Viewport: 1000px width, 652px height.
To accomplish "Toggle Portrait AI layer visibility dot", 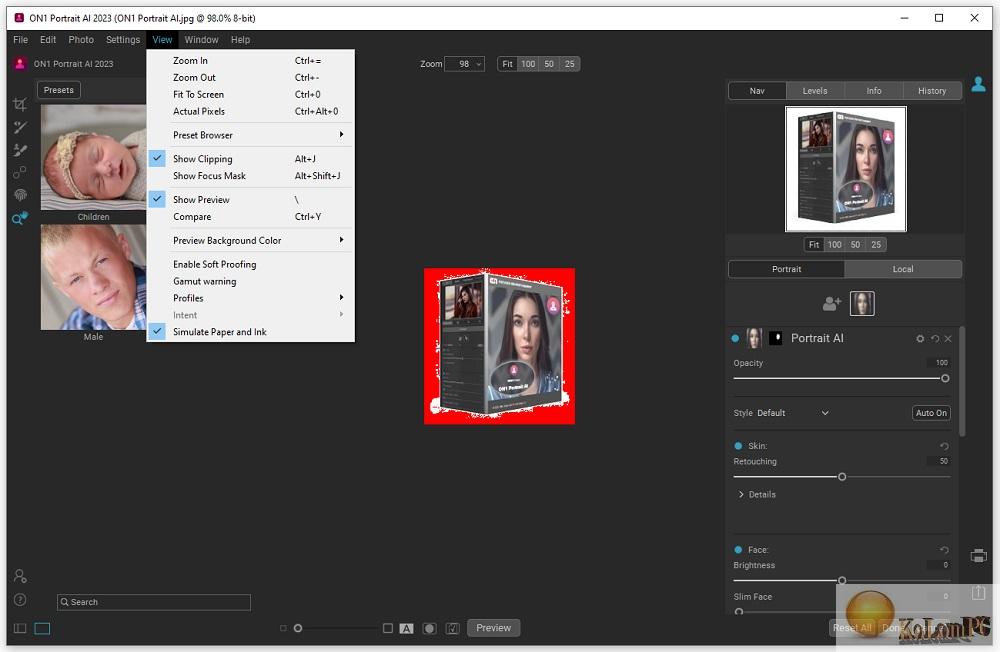I will (x=735, y=339).
